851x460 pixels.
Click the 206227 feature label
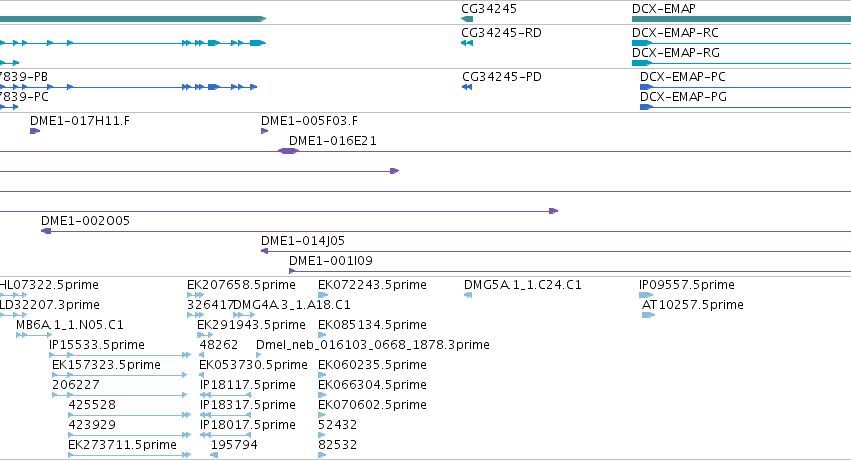click(x=75, y=385)
